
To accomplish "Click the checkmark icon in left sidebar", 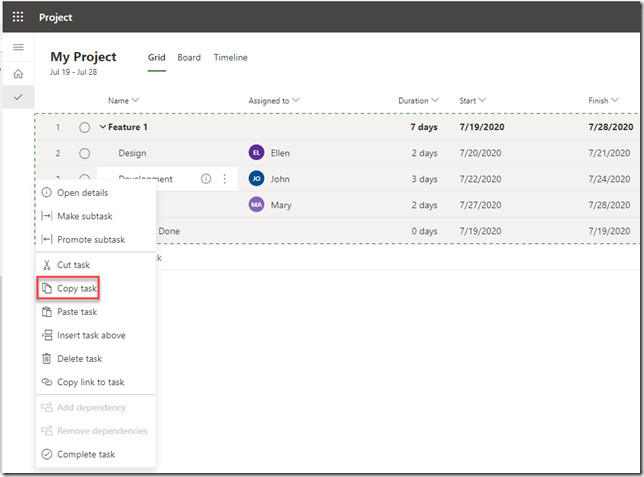I will pos(18,97).
